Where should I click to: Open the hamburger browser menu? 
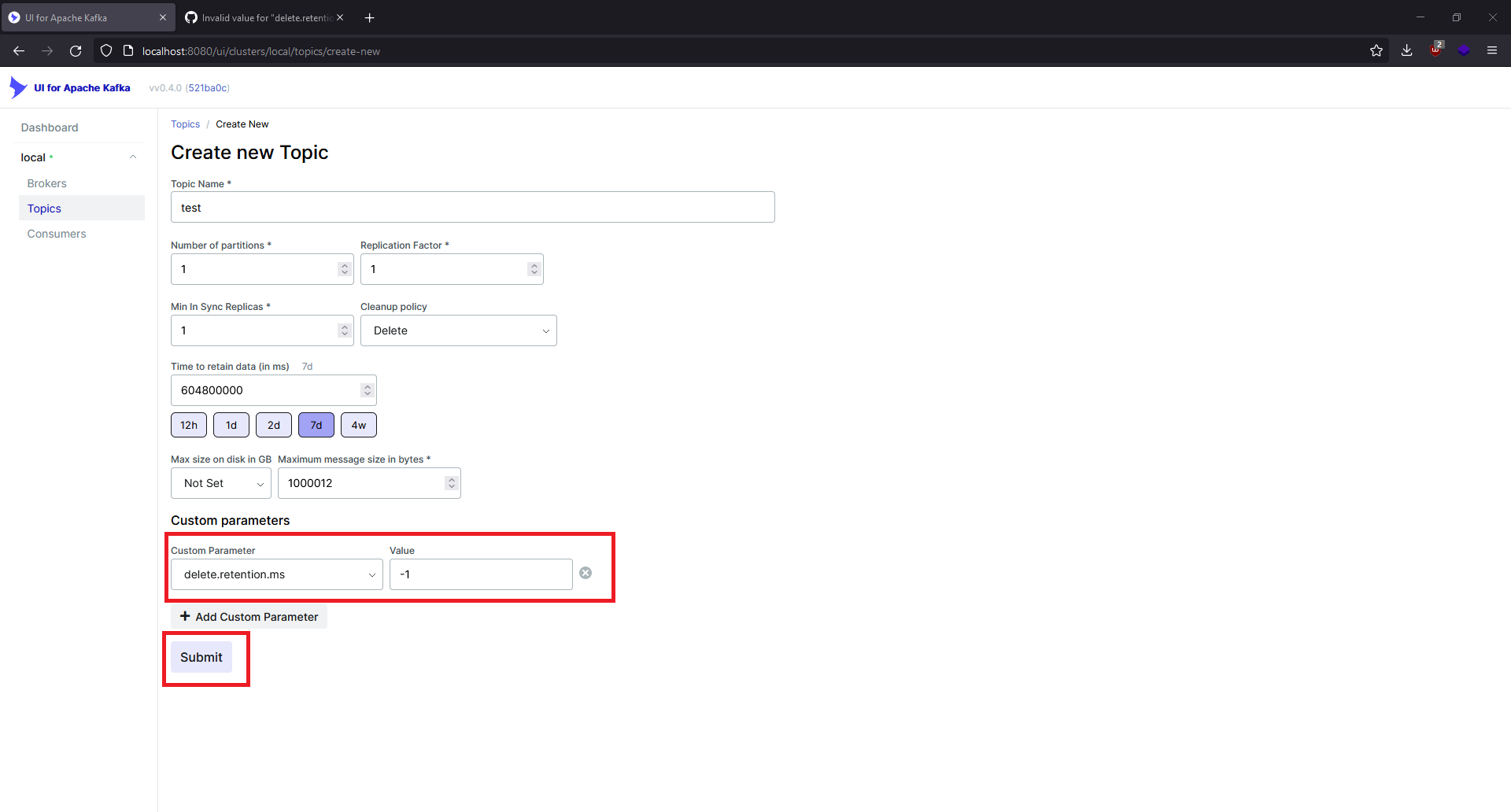tap(1492, 50)
